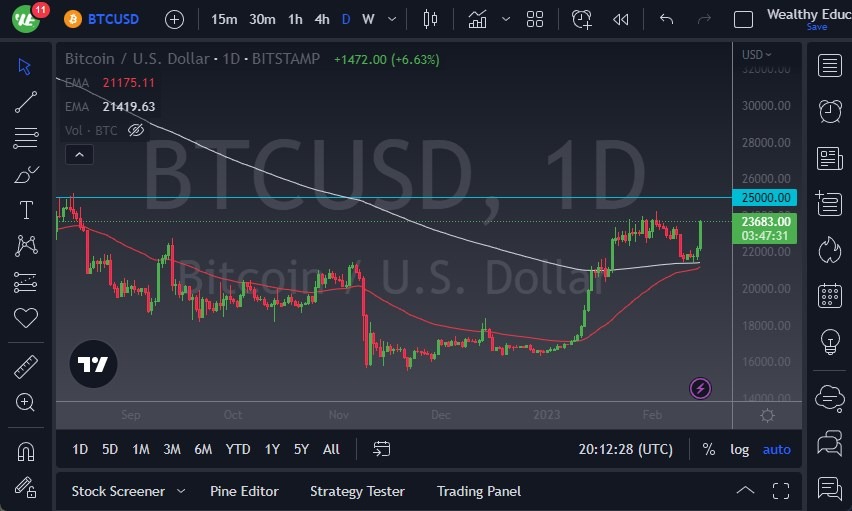Open the watchlist panel icon
852x511 pixels.
tap(830, 66)
